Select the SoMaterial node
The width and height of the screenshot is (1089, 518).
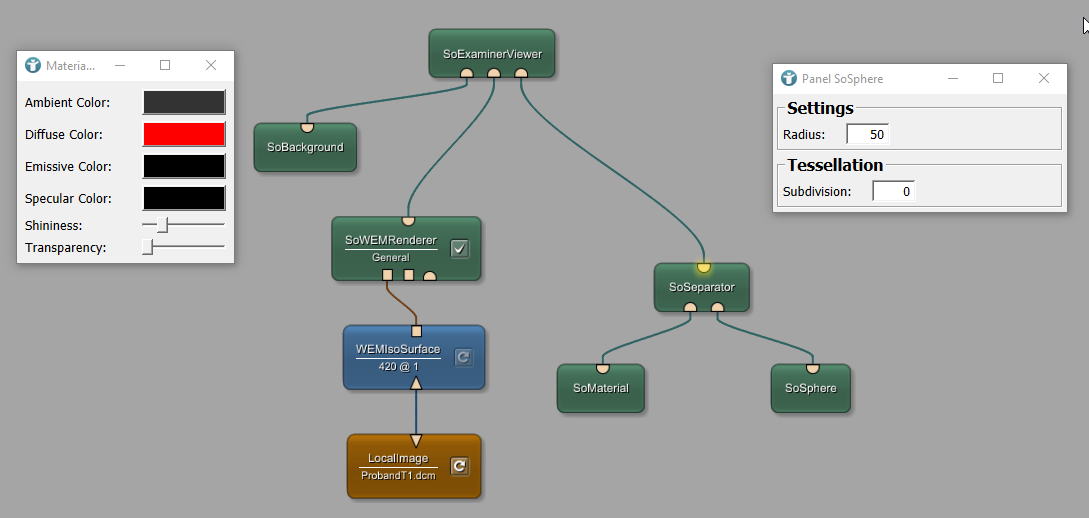coord(601,389)
